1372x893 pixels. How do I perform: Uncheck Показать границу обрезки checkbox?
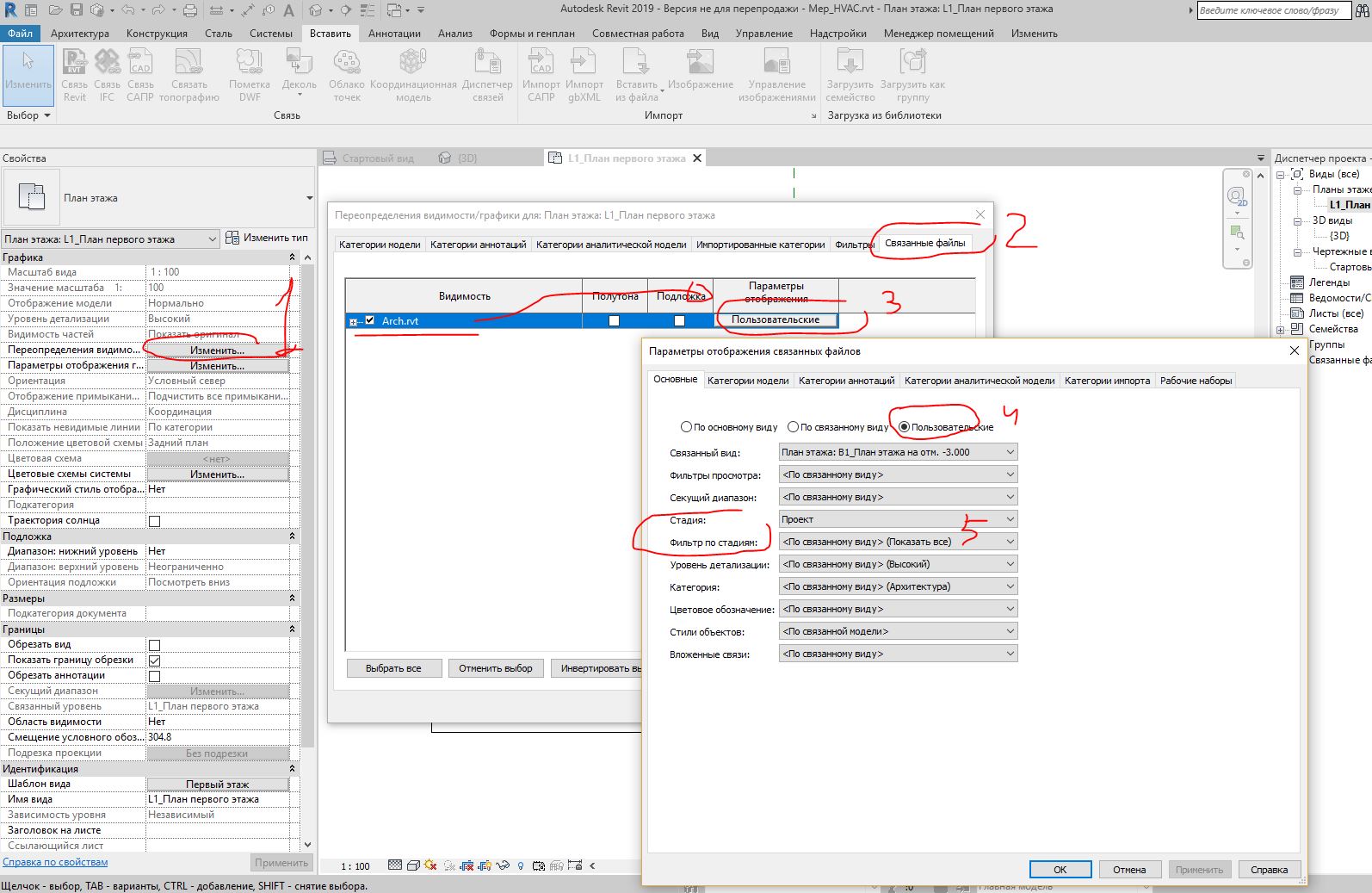(x=155, y=660)
